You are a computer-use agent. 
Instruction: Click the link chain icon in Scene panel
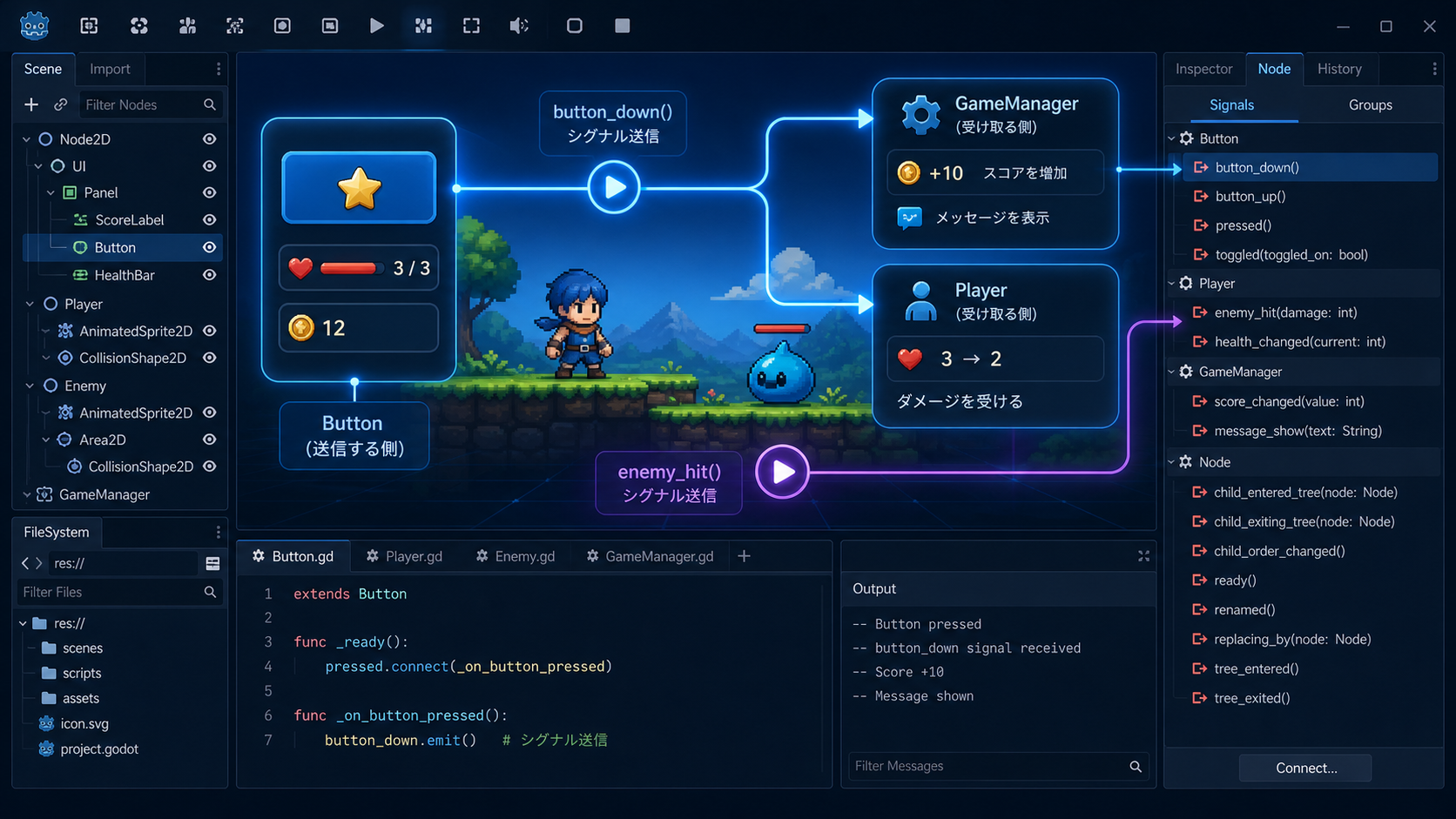click(60, 104)
